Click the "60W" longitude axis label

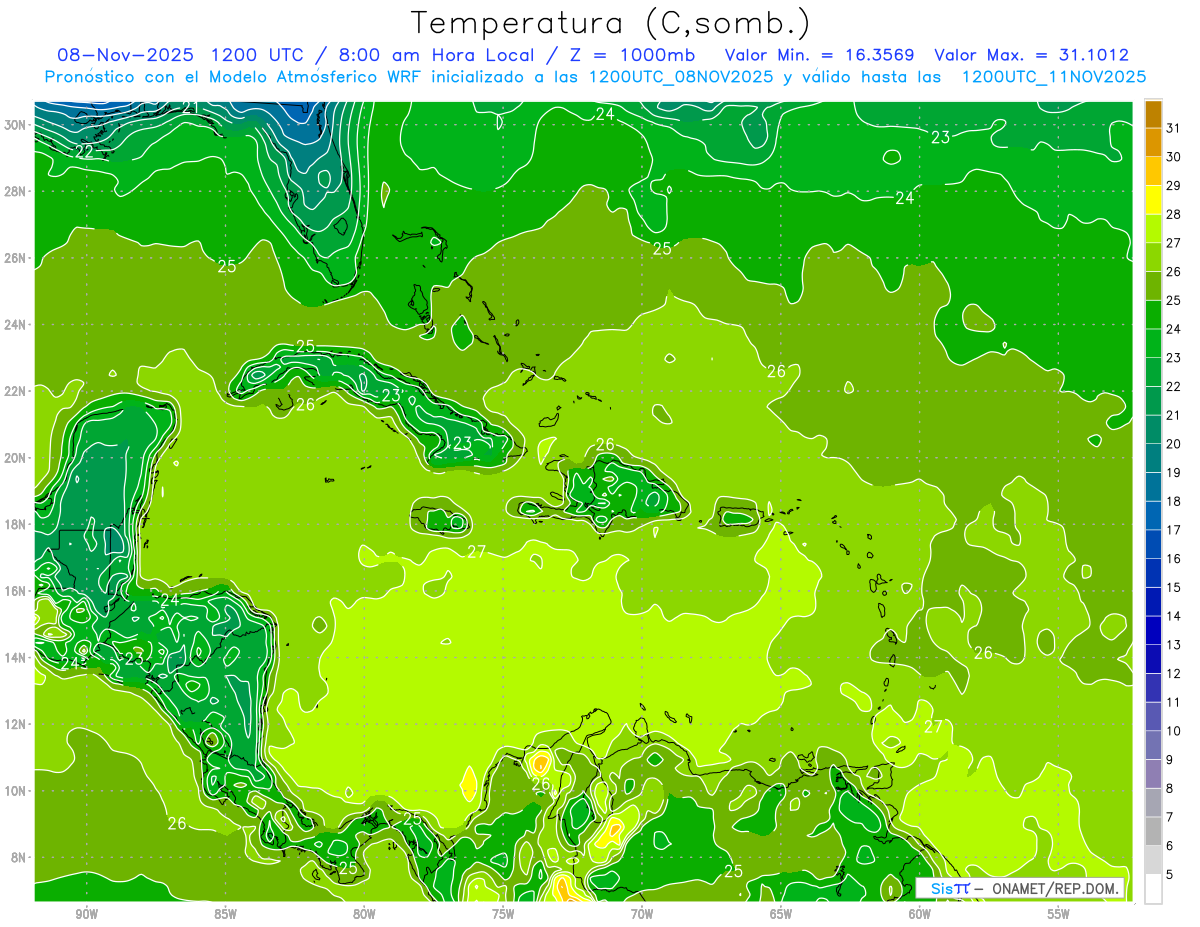pos(920,914)
